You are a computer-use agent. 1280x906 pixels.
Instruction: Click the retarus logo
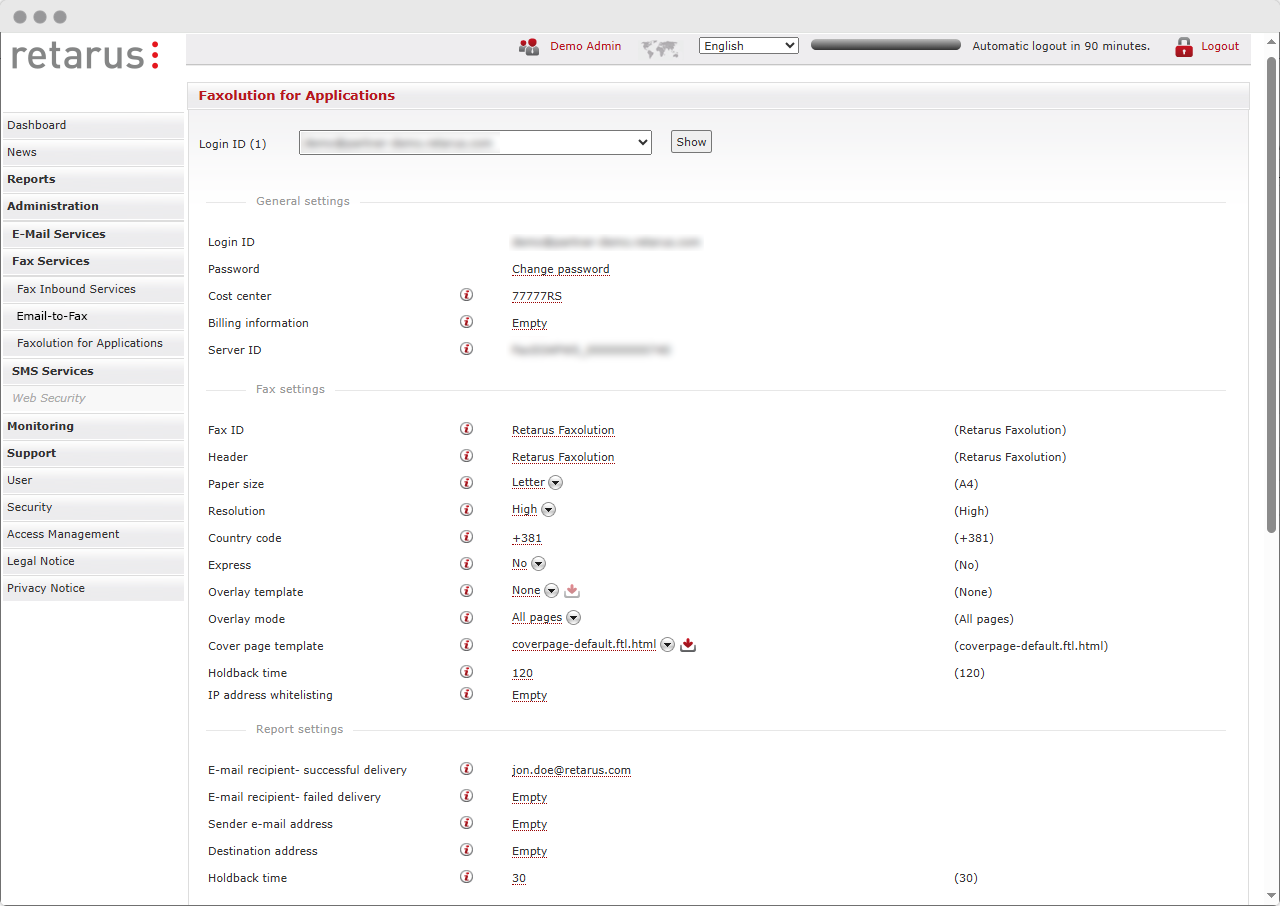point(85,56)
